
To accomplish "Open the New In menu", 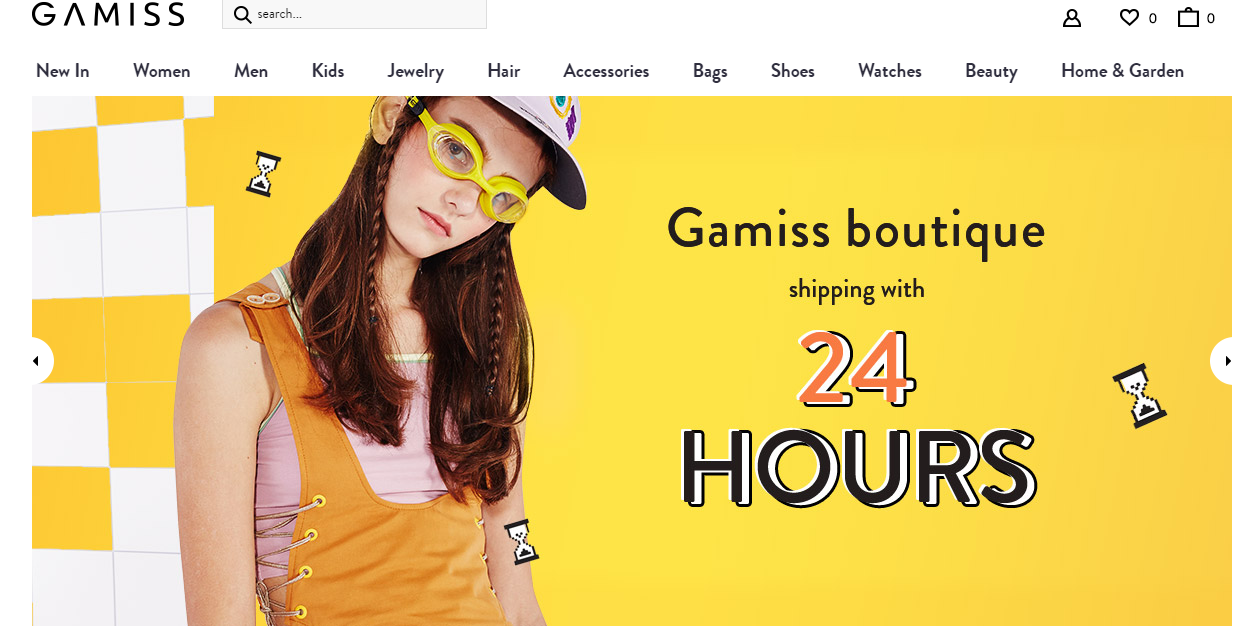I will 63,71.
